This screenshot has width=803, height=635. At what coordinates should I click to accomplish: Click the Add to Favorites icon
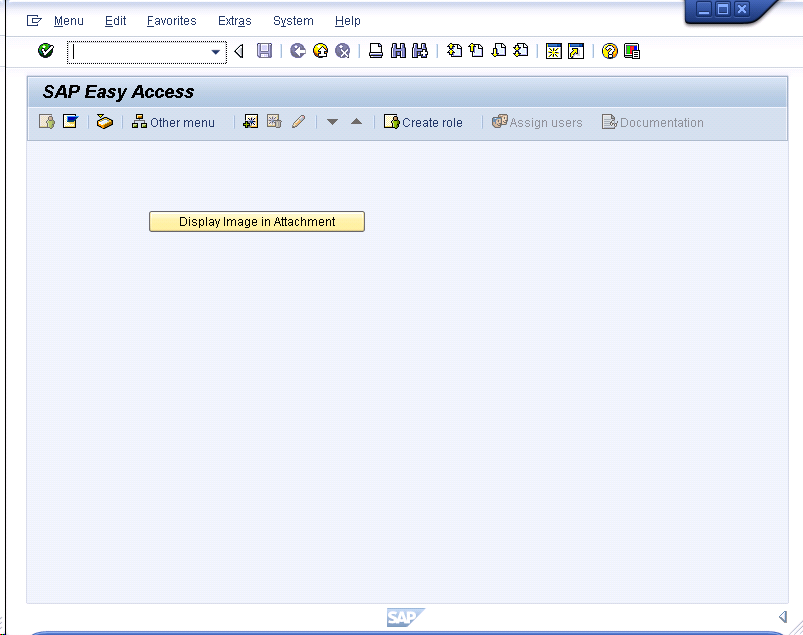click(x=250, y=122)
